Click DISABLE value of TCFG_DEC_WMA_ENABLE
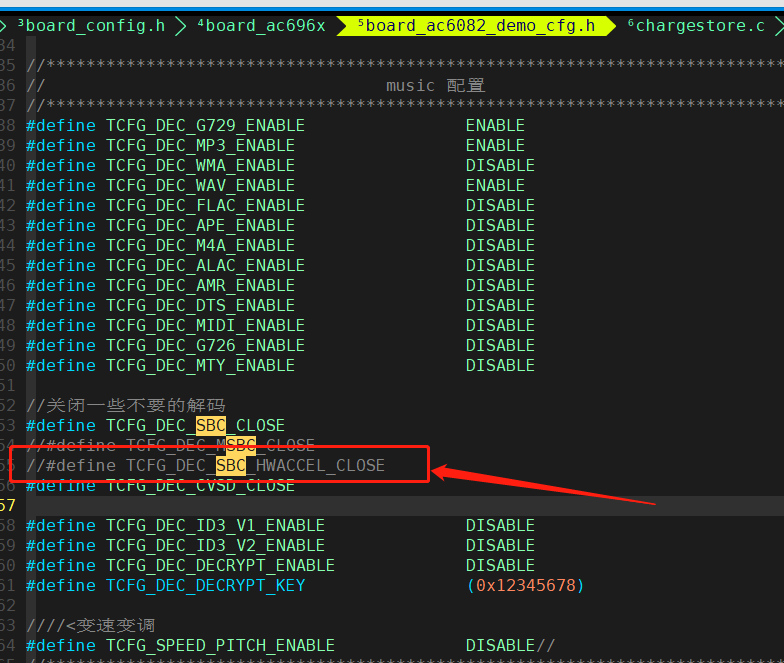This screenshot has width=784, height=663. click(x=500, y=166)
